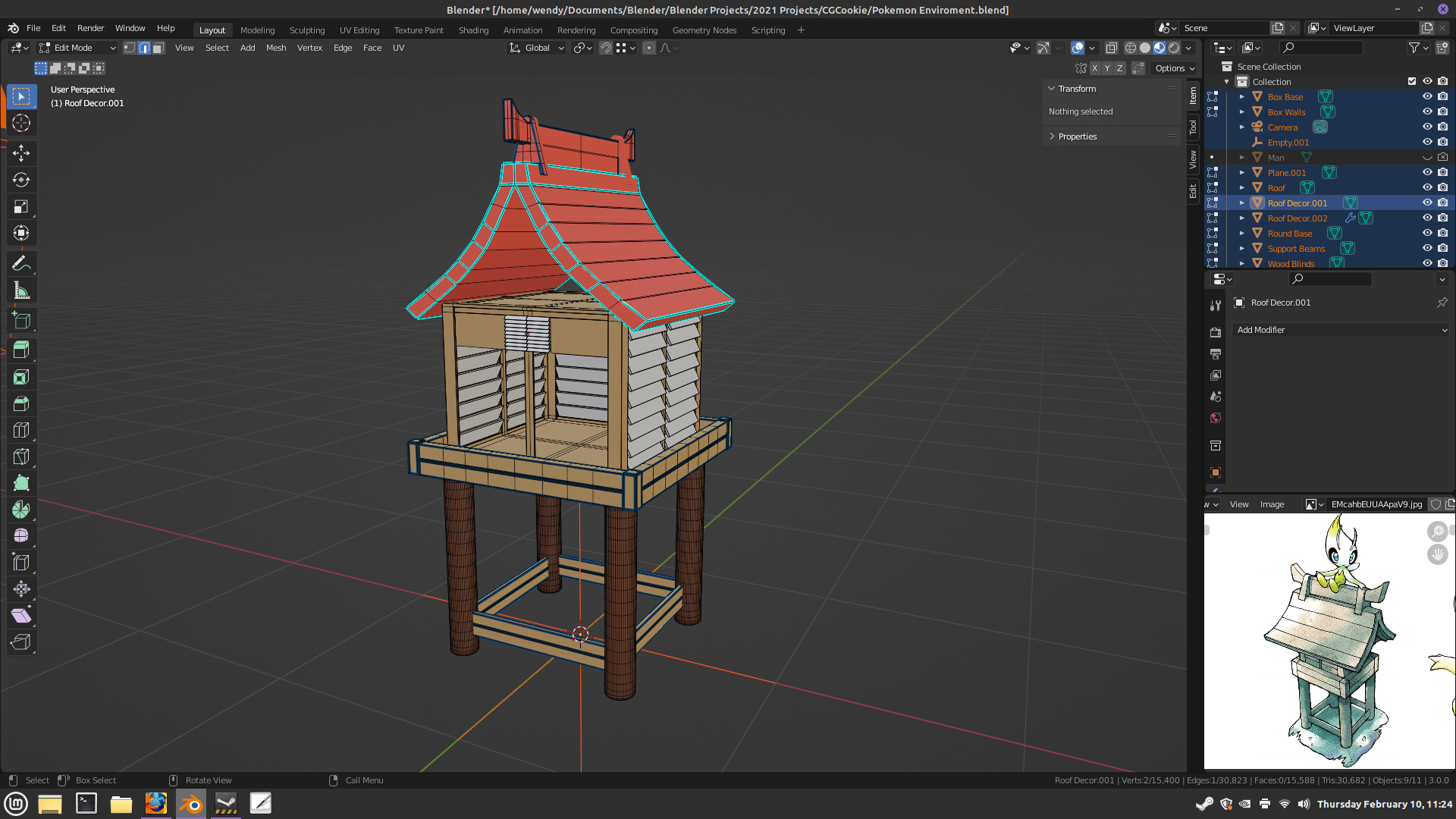Open the Mesh menu
Viewport: 1456px width, 819px height.
[276, 48]
